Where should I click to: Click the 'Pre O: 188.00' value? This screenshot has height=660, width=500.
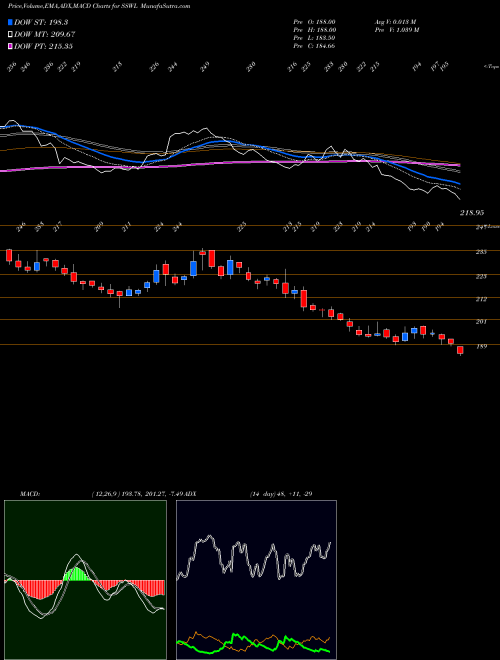[x=314, y=22]
